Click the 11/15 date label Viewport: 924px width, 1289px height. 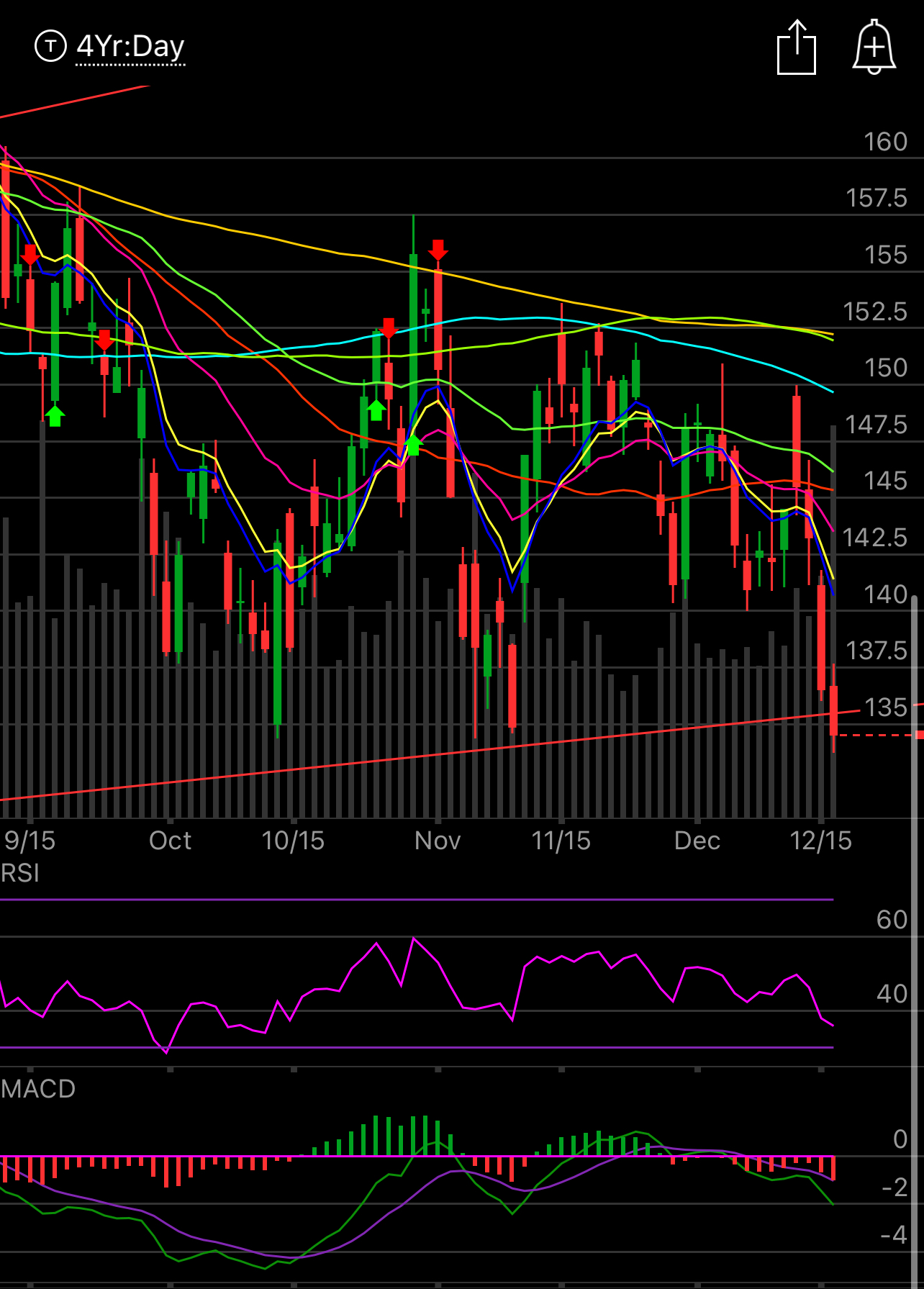(x=561, y=841)
